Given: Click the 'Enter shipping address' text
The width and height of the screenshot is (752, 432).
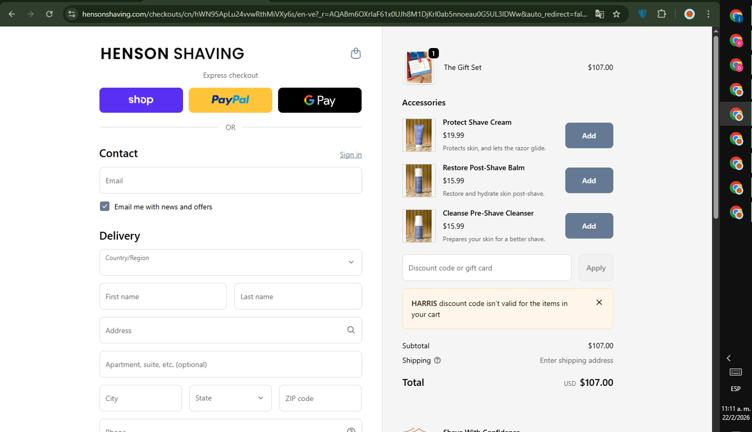Looking at the screenshot, I should [576, 360].
